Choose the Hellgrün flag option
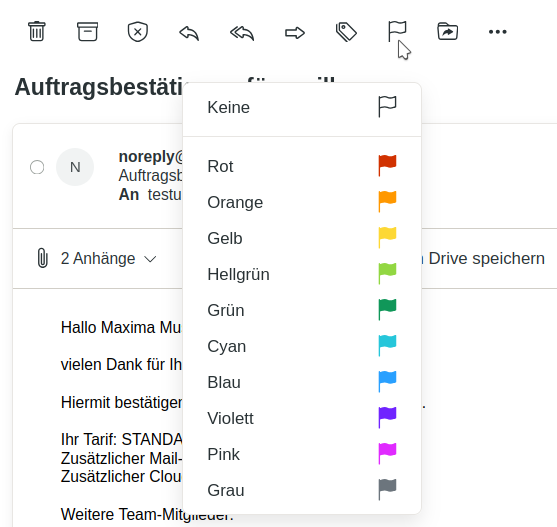This screenshot has width=557, height=527. pos(302,274)
